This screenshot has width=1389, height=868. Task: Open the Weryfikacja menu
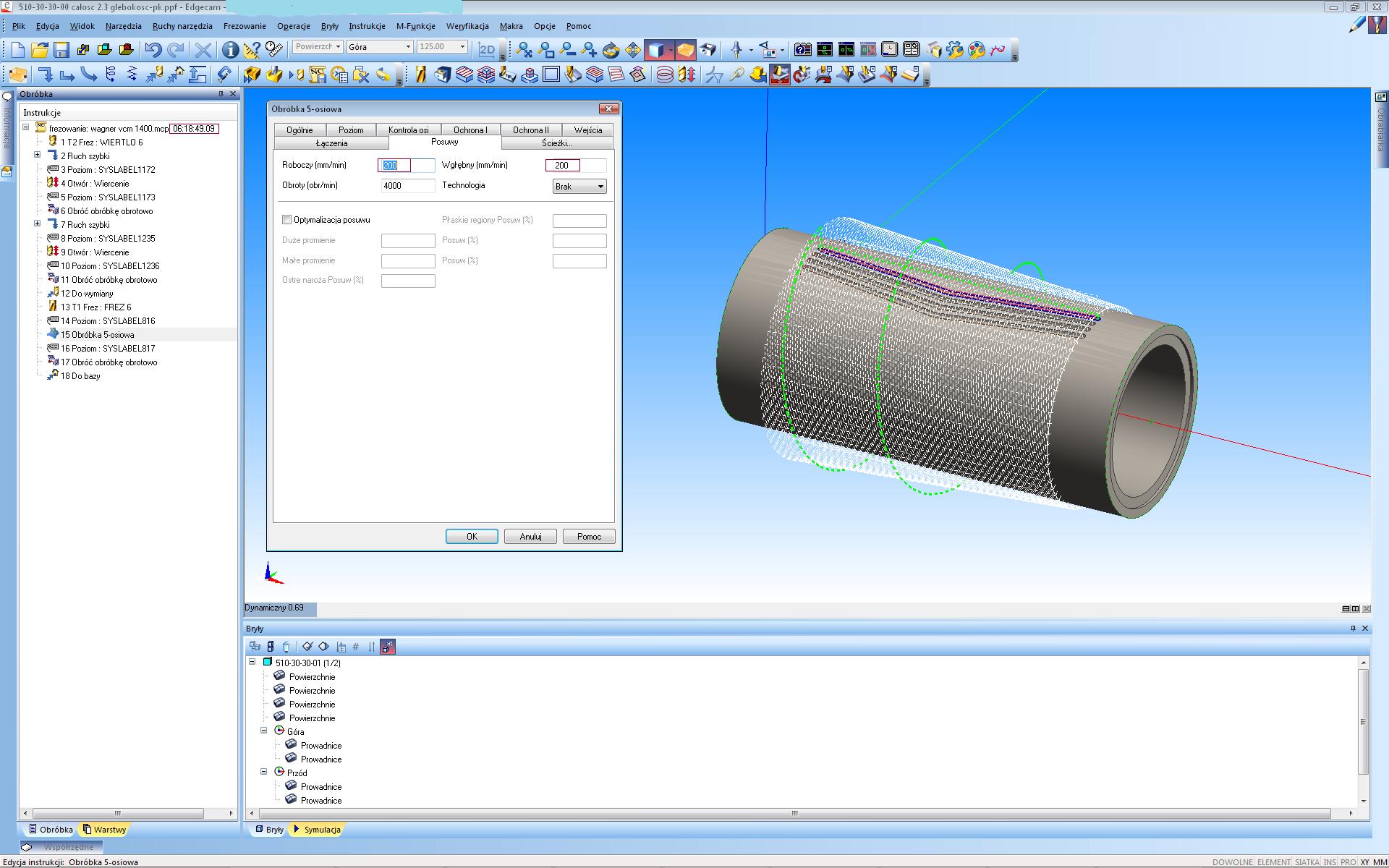(467, 26)
